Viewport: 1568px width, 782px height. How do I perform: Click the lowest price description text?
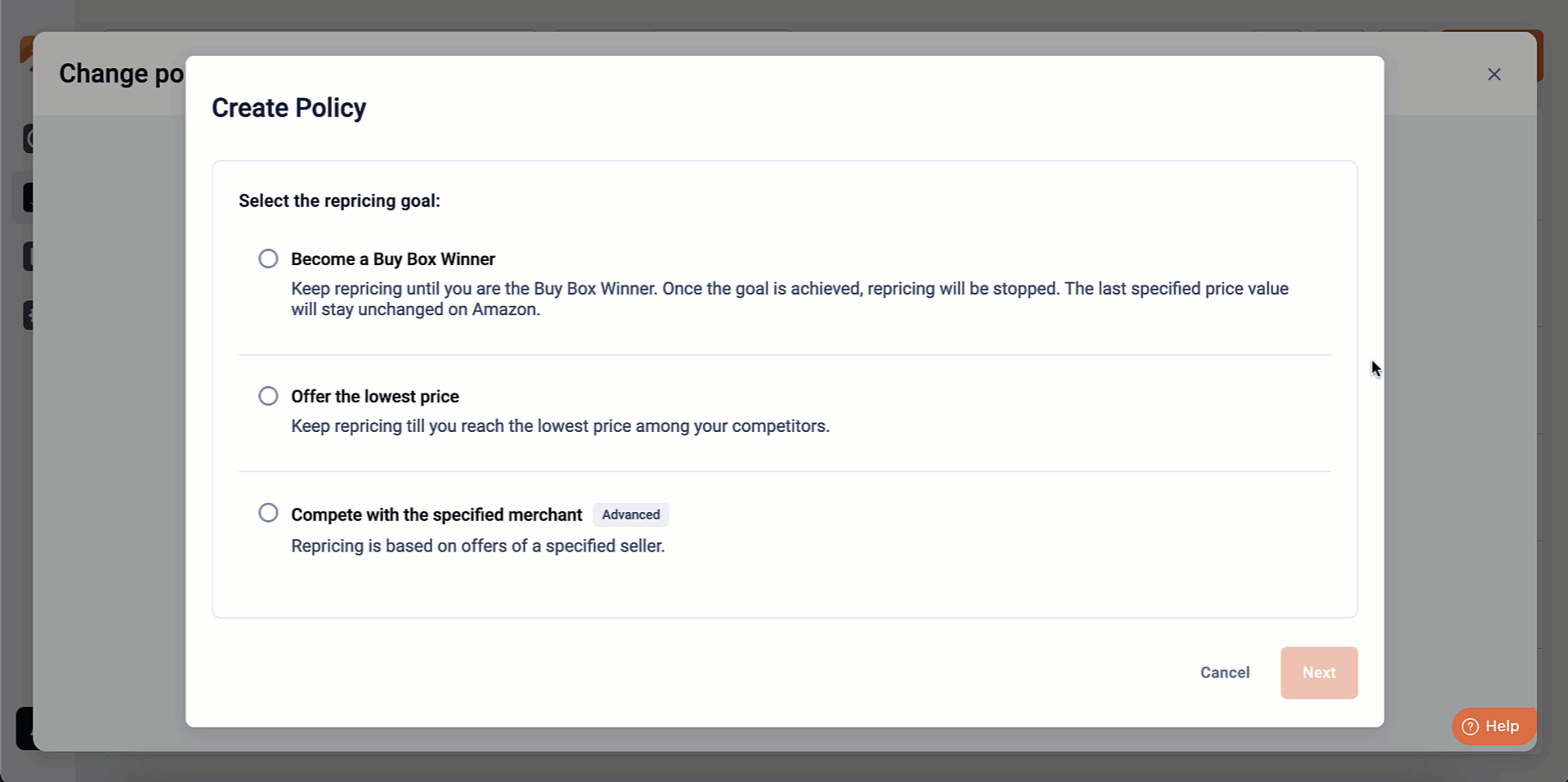pos(560,426)
